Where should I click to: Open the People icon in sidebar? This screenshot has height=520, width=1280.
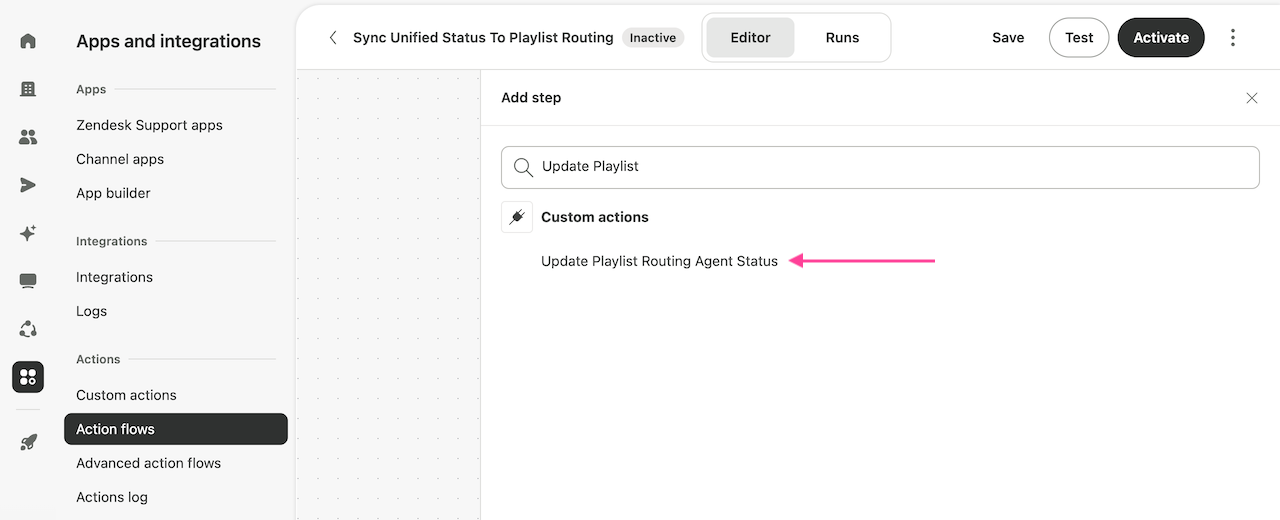28,137
